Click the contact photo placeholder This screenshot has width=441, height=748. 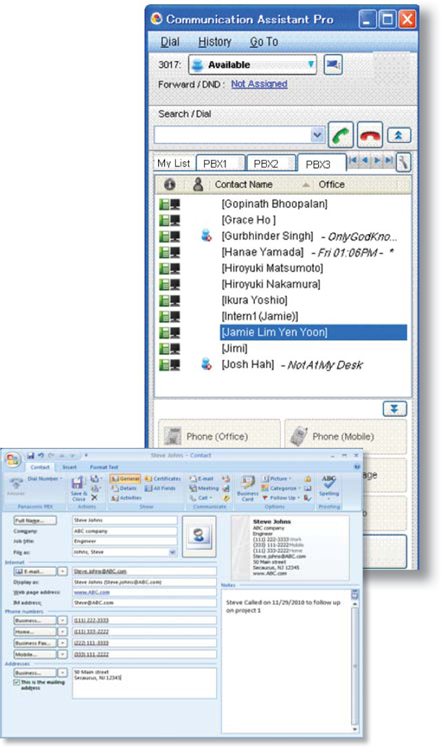tap(199, 536)
